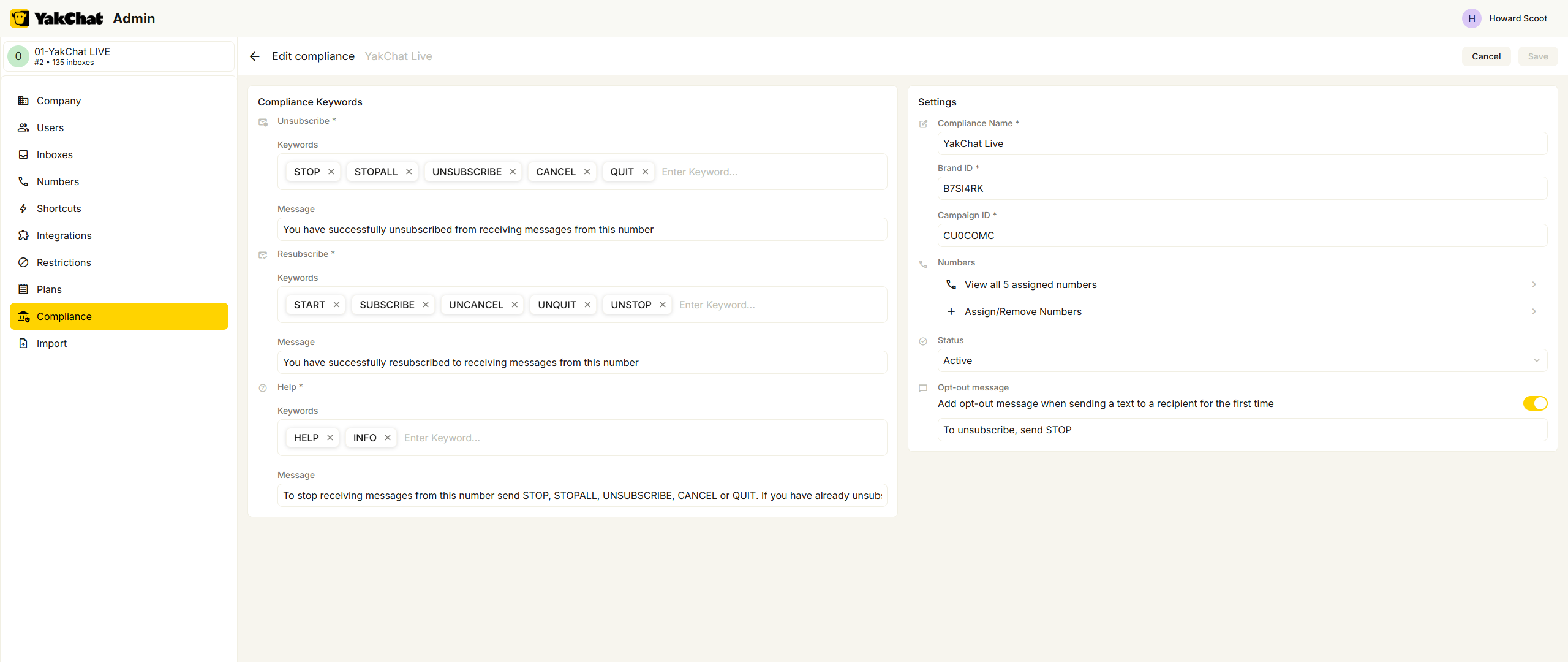The width and height of the screenshot is (1568, 662).
Task: Toggle the opt-out message switch off
Action: [1535, 403]
